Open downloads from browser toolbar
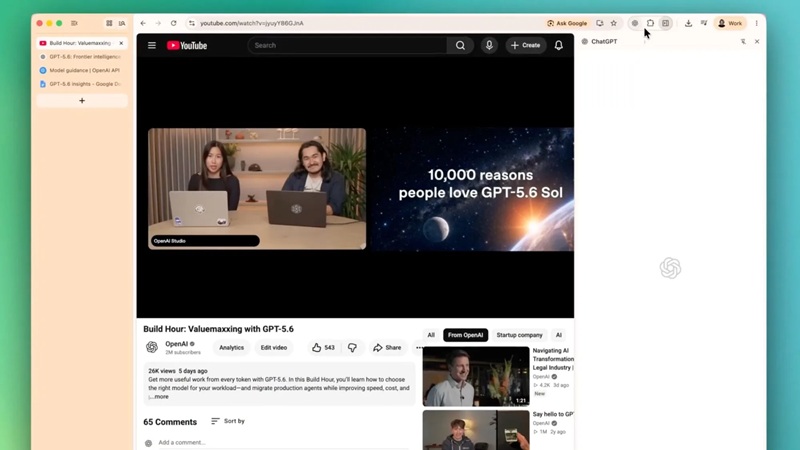Viewport: 800px width, 450px height. [x=688, y=23]
